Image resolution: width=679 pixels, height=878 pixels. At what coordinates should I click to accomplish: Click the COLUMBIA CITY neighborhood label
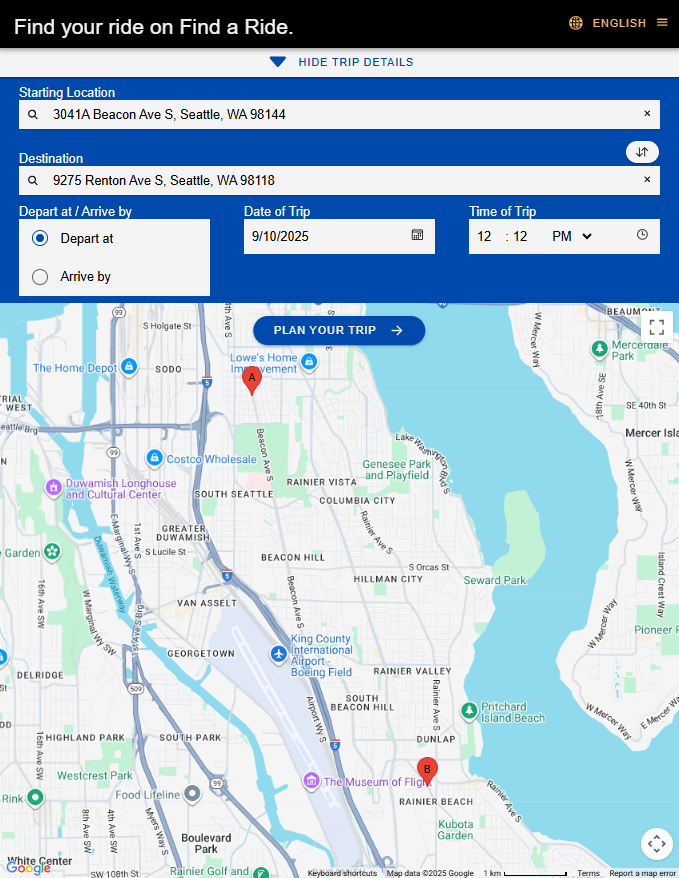357,501
